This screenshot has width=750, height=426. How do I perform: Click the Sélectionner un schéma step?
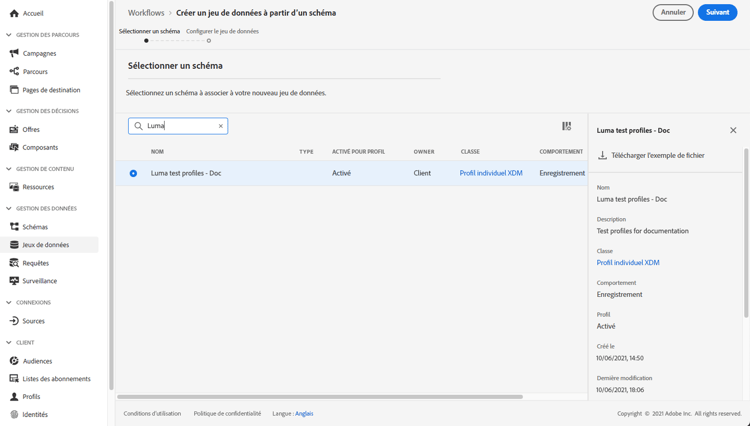point(149,32)
